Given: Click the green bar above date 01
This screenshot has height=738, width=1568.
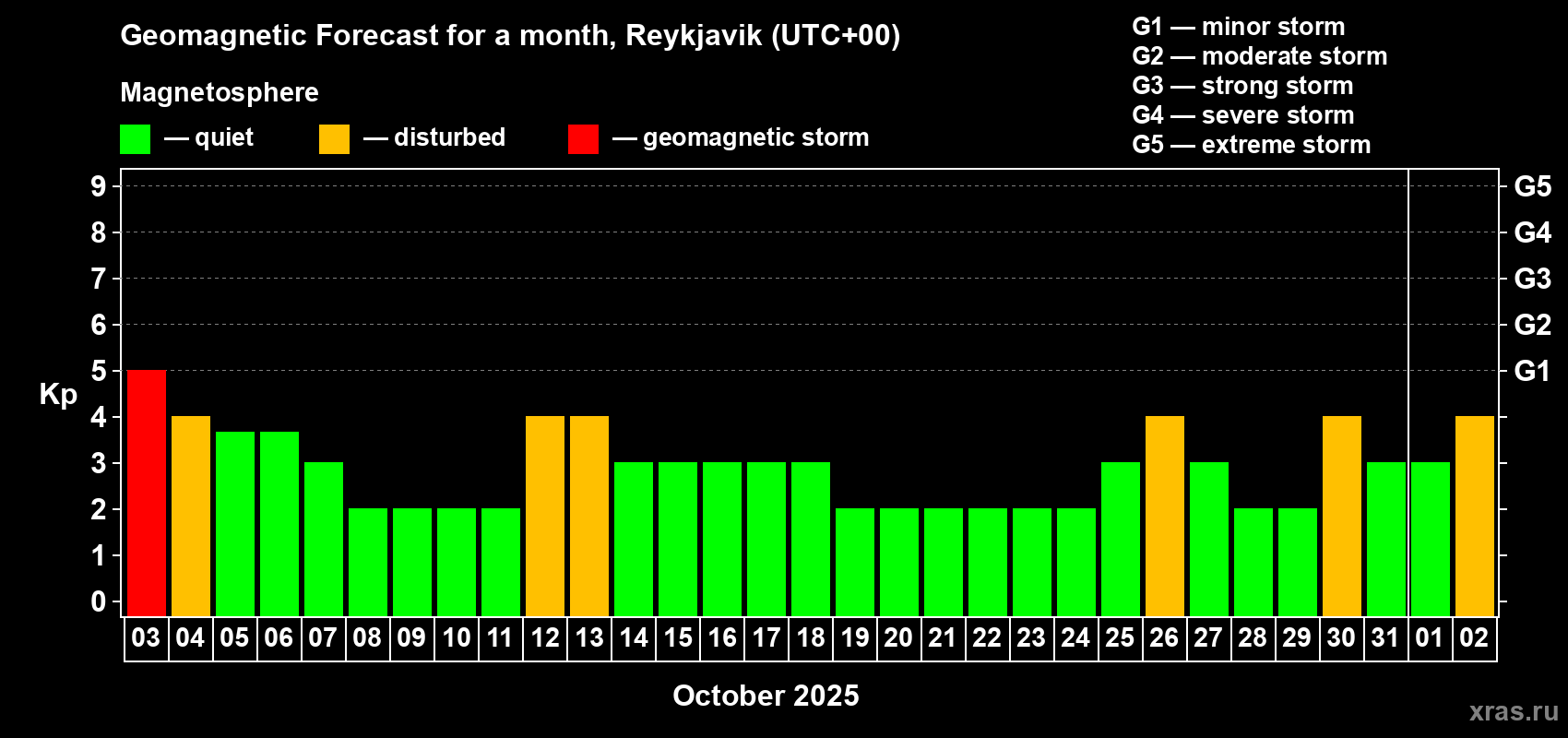Looking at the screenshot, I should (1431, 539).
